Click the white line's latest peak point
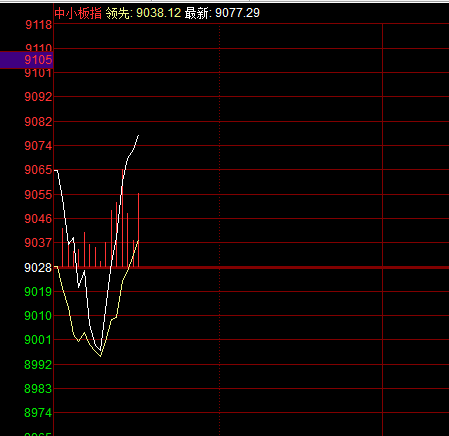Viewport: 449px width, 436px height. [x=138, y=135]
